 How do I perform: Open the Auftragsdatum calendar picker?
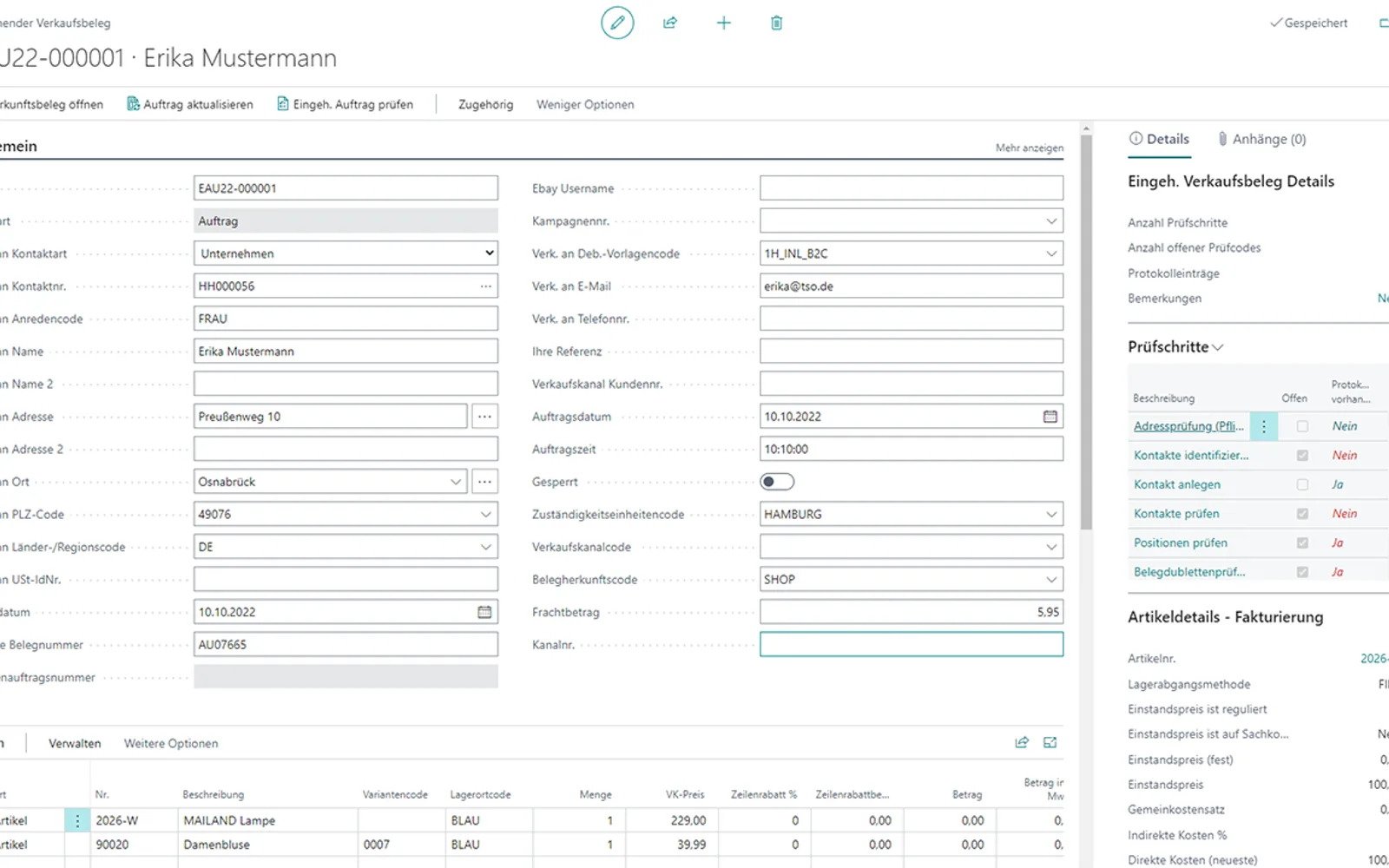tap(1050, 417)
